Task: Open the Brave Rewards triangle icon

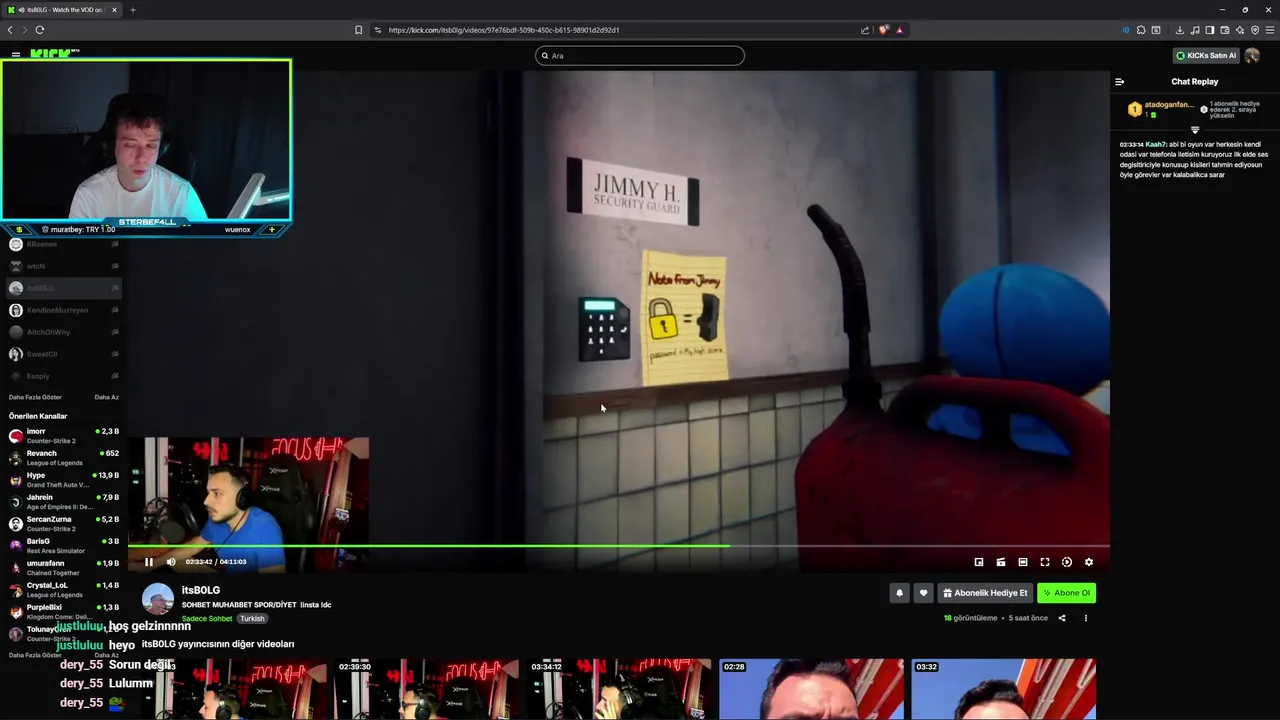Action: pos(899,30)
